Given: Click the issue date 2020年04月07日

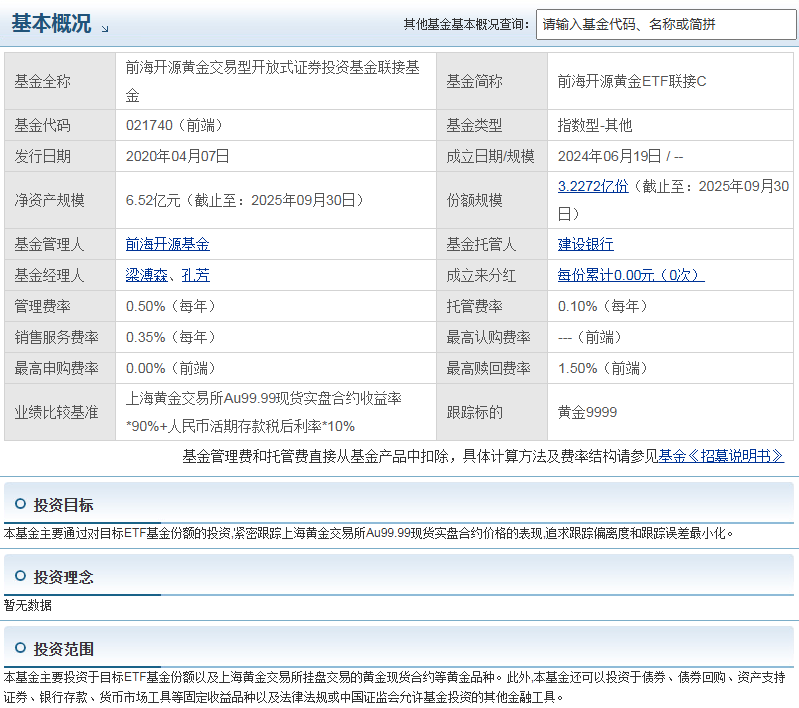Looking at the screenshot, I should point(177,156).
